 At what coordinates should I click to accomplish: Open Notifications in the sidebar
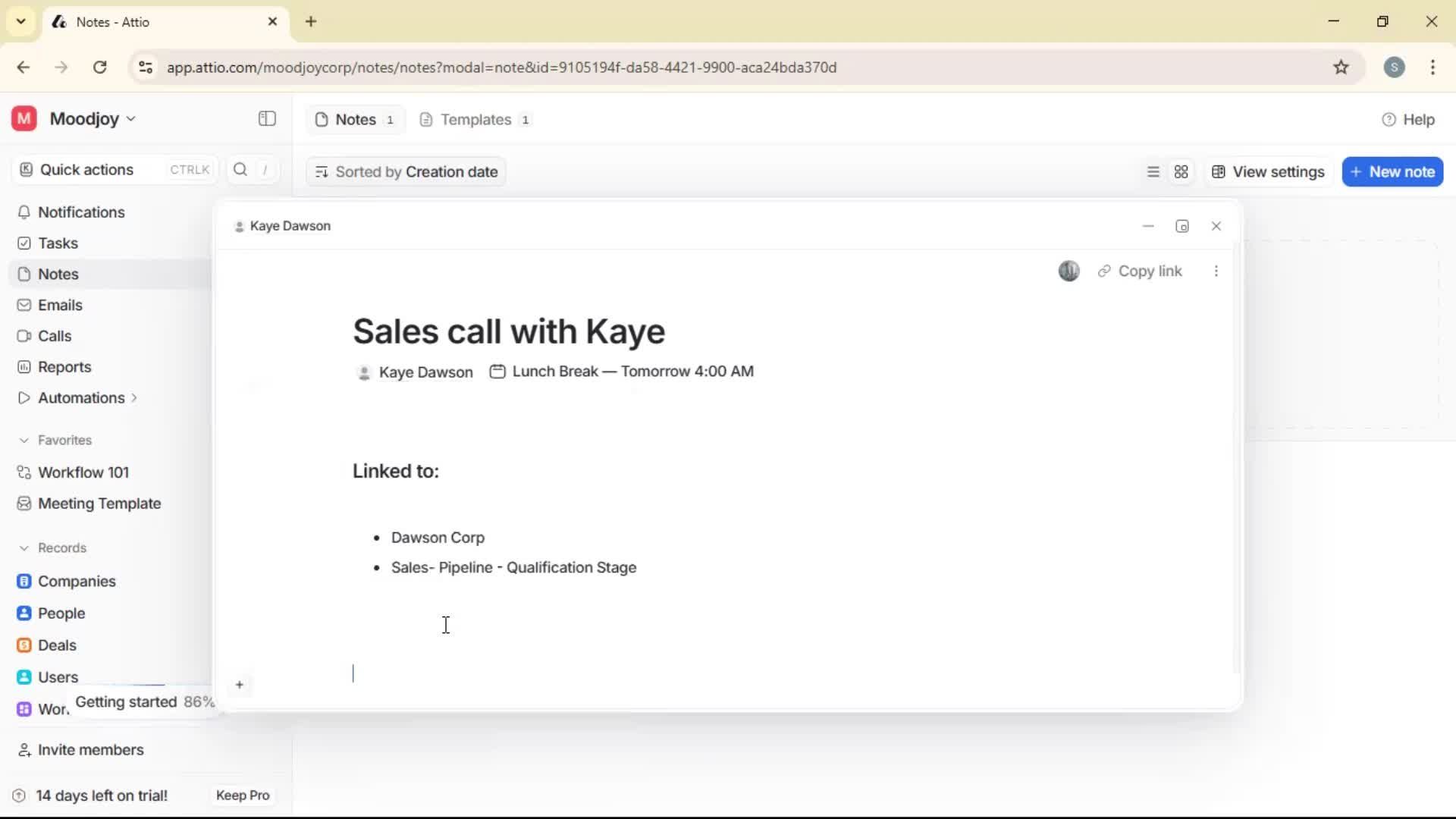click(x=80, y=212)
